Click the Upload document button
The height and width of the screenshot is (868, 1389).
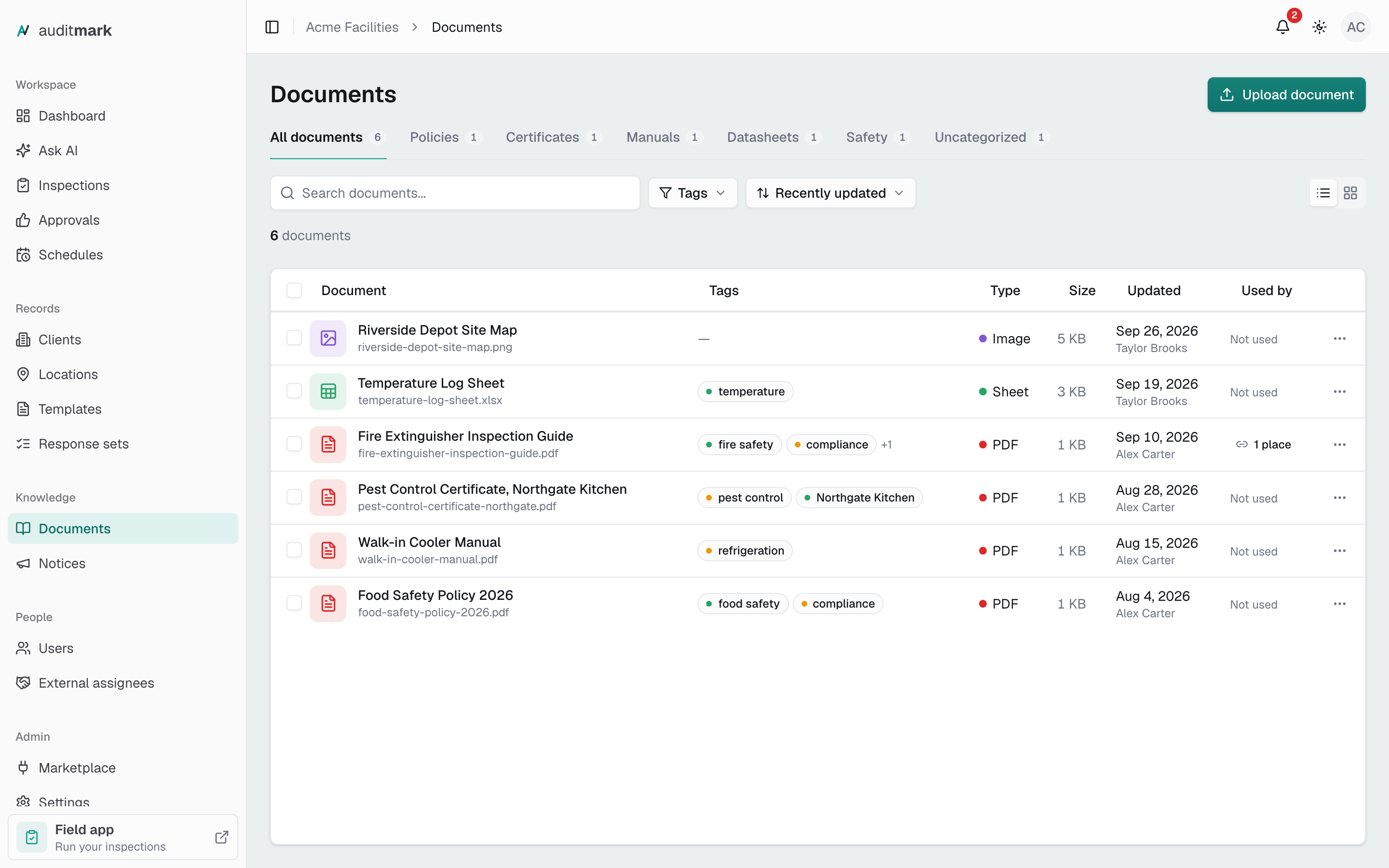click(1286, 95)
